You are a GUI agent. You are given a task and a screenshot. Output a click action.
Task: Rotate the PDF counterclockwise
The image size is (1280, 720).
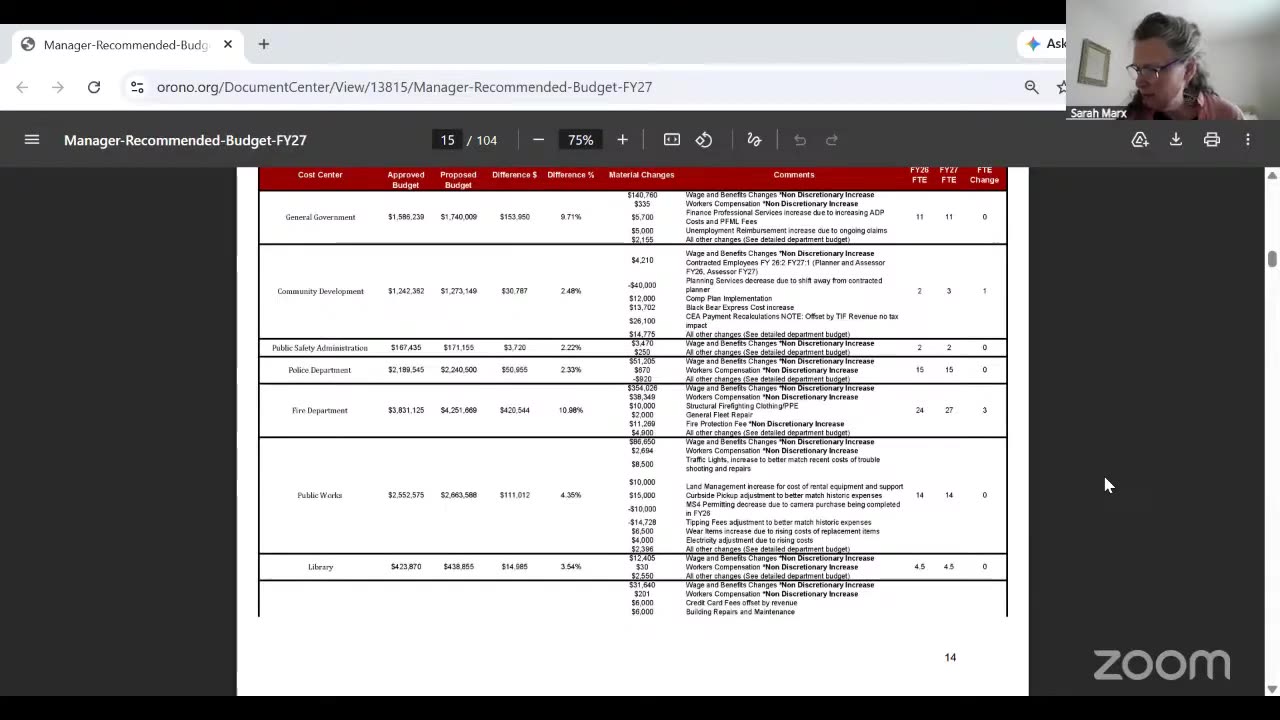pos(704,140)
